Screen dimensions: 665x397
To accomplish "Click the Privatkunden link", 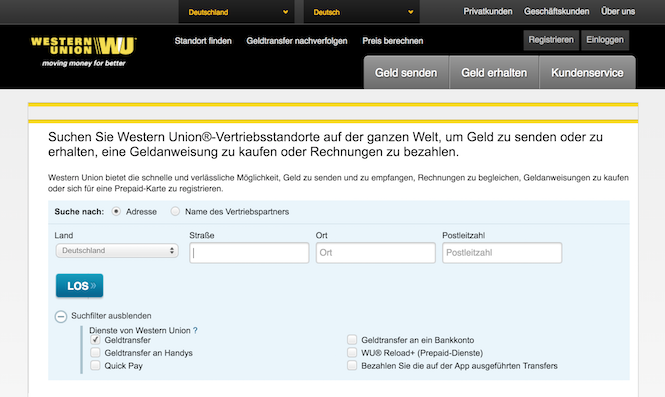I will 488,11.
